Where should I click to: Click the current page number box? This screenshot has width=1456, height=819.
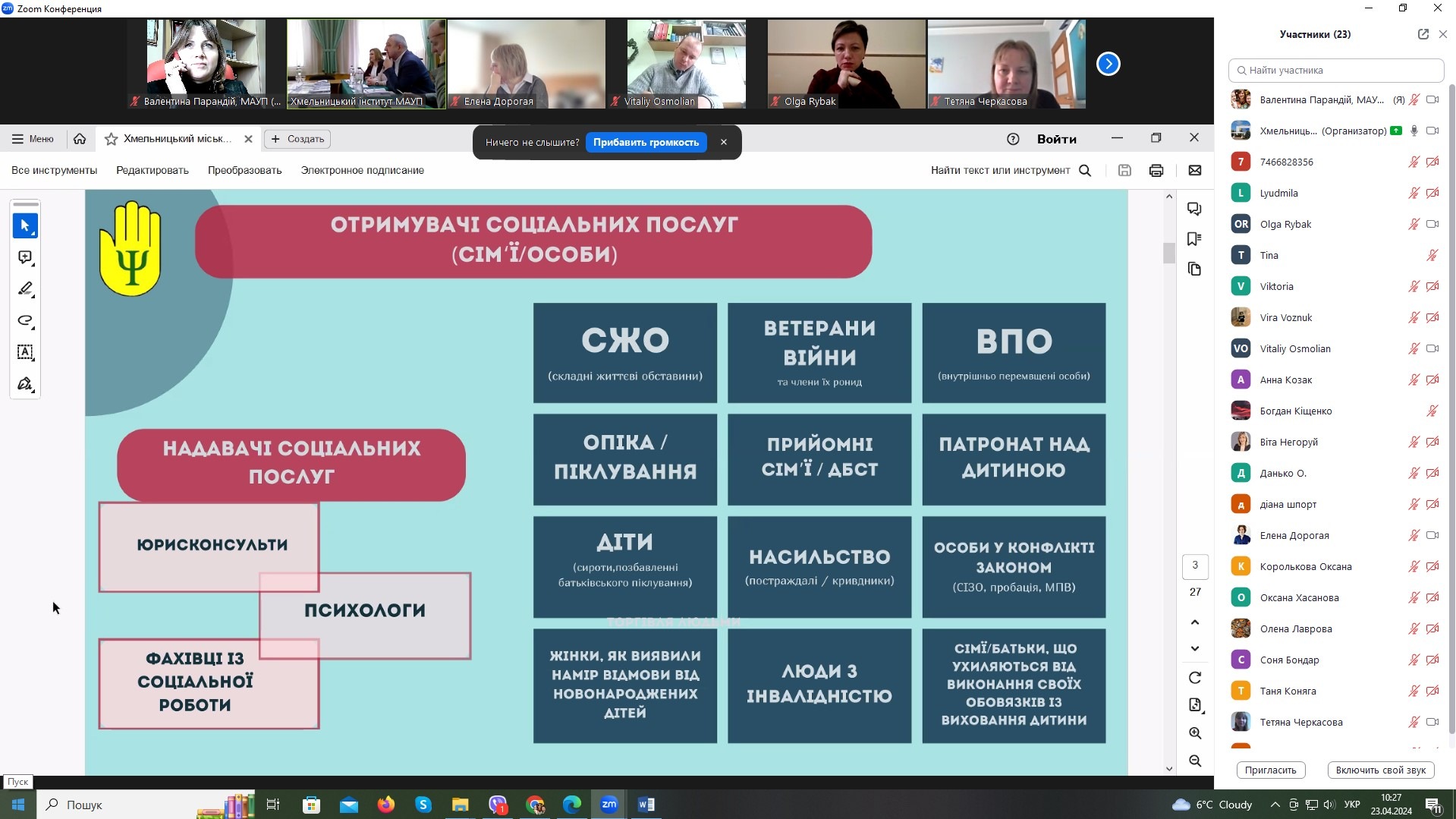[x=1195, y=565]
